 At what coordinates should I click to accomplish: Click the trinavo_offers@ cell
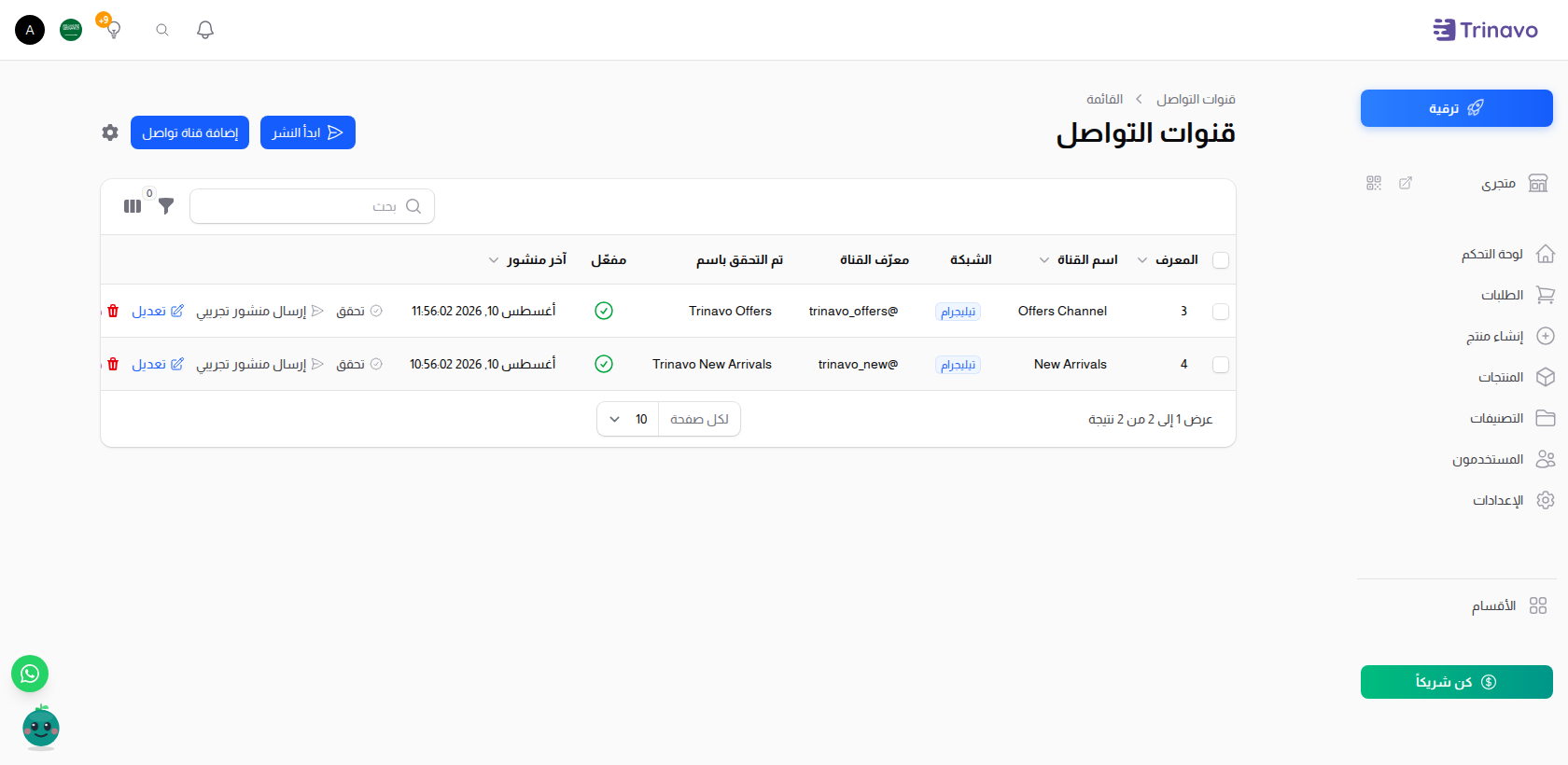tap(853, 311)
